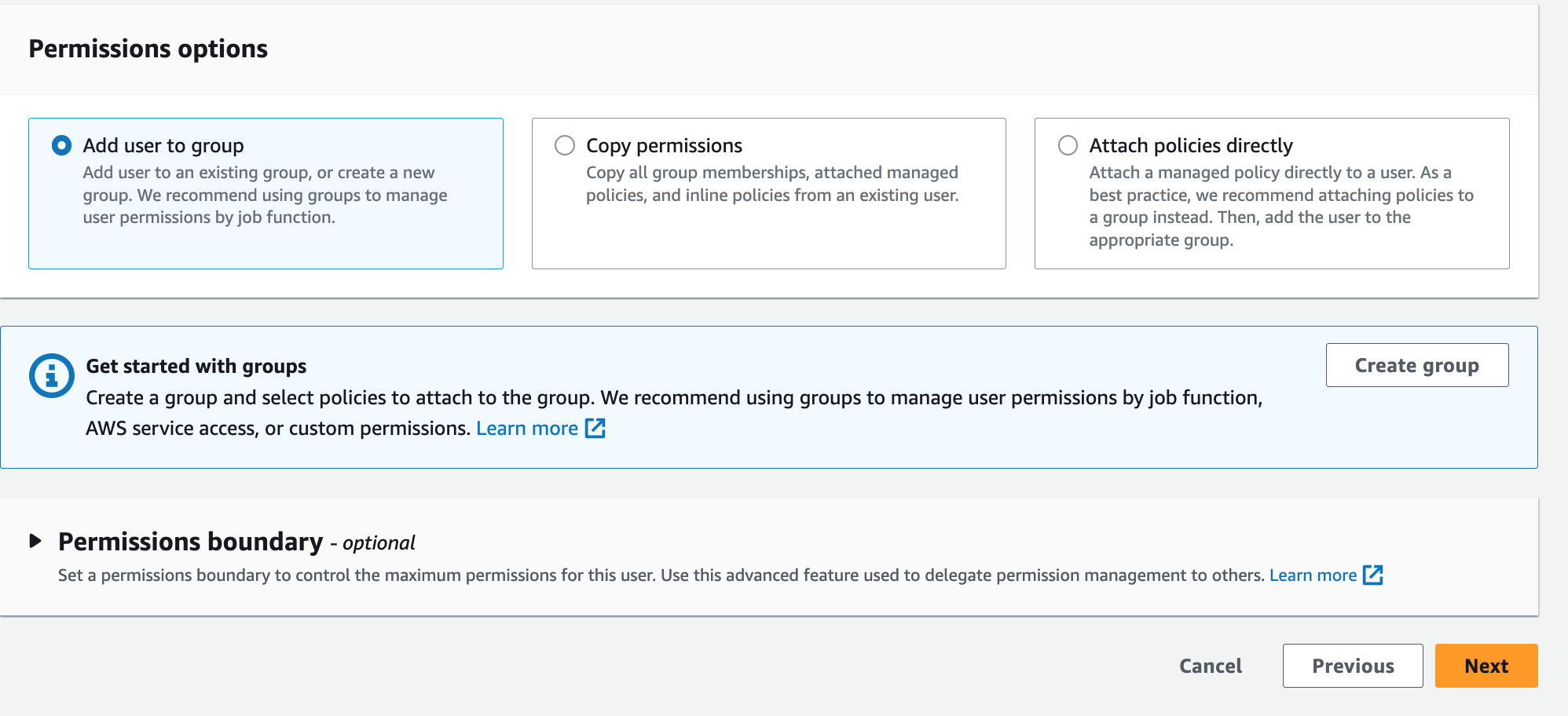The width and height of the screenshot is (1568, 716).
Task: Click the Add user to group card description
Action: click(x=265, y=195)
